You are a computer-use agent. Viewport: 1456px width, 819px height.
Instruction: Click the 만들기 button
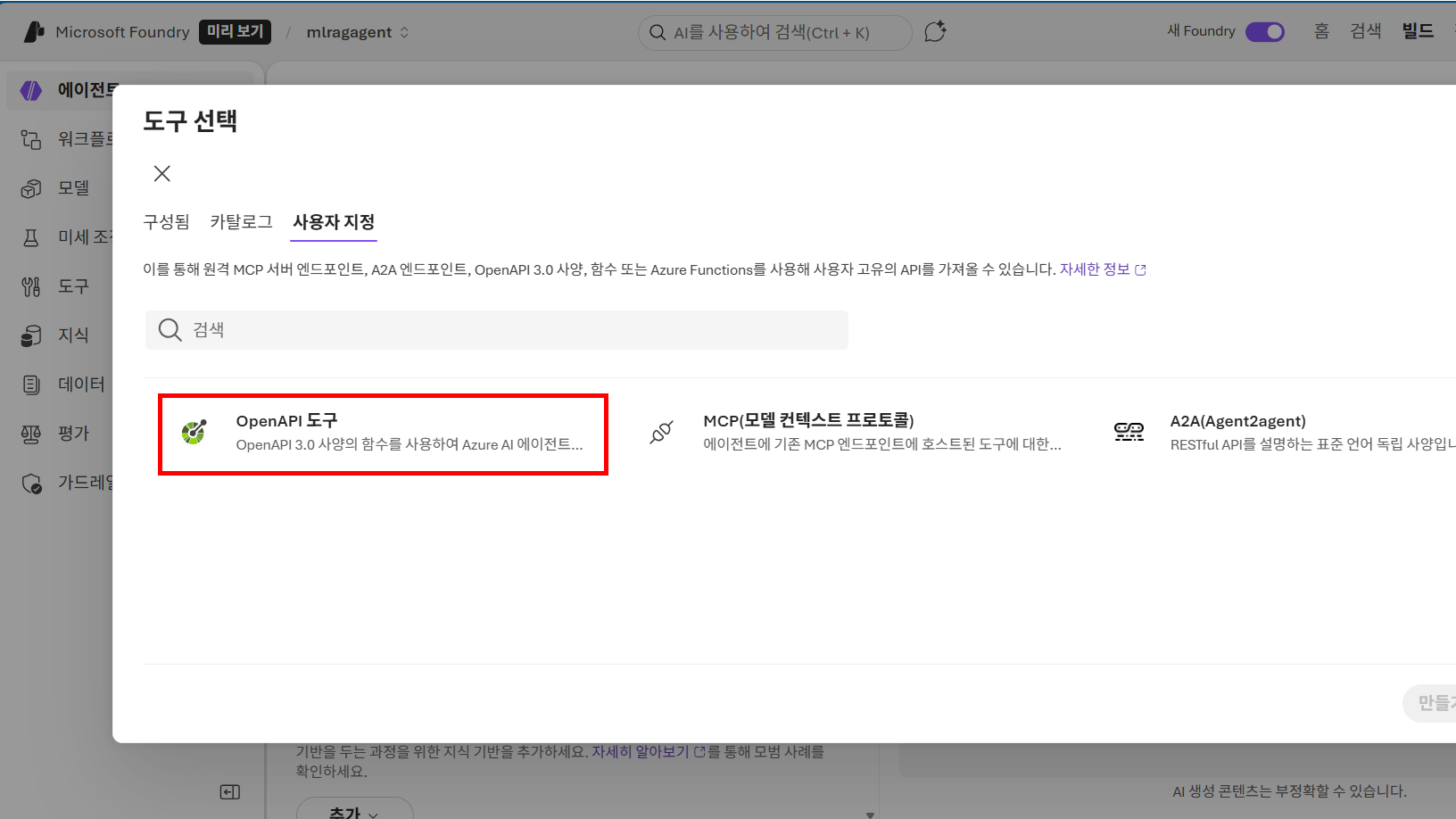pos(1435,703)
